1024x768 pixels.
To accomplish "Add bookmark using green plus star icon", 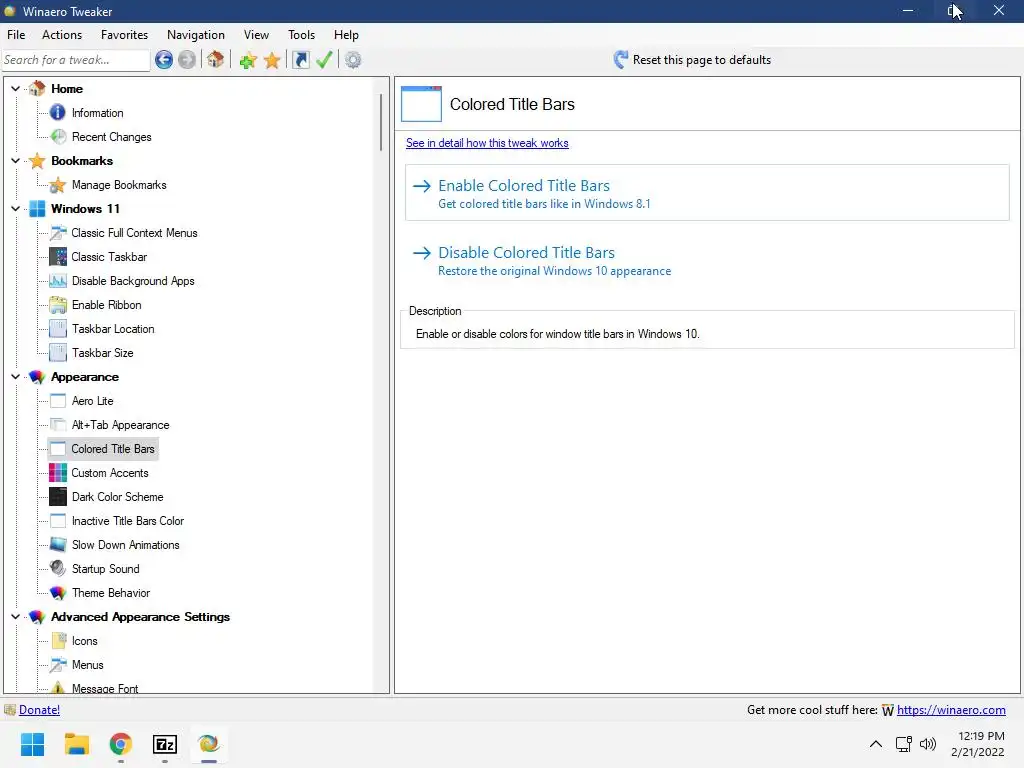I will [248, 60].
